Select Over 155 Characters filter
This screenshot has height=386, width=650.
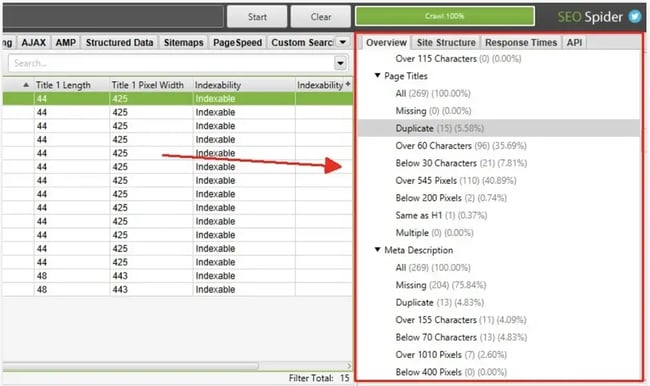(x=461, y=320)
